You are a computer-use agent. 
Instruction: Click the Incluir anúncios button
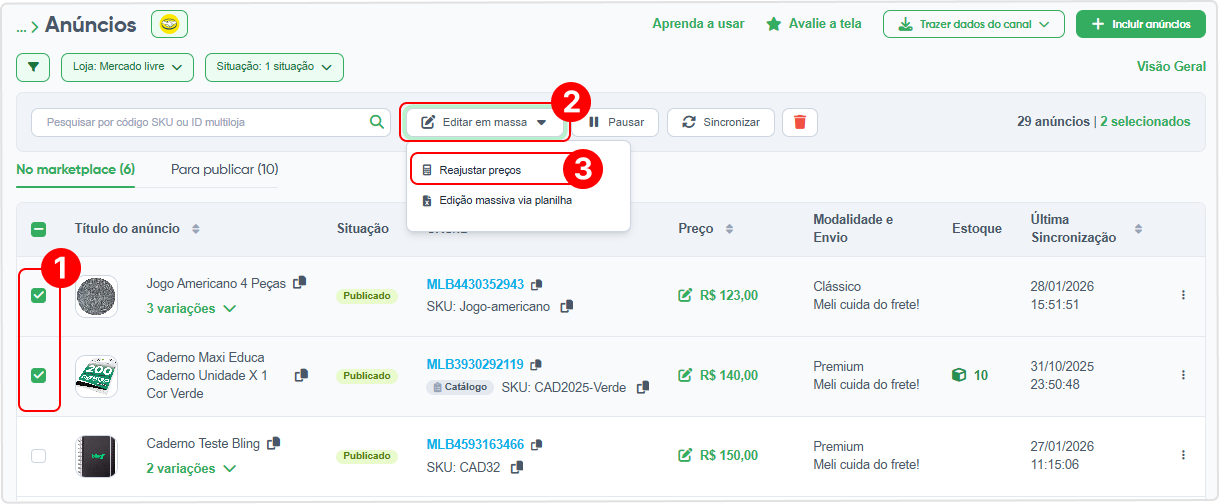[x=1141, y=24]
